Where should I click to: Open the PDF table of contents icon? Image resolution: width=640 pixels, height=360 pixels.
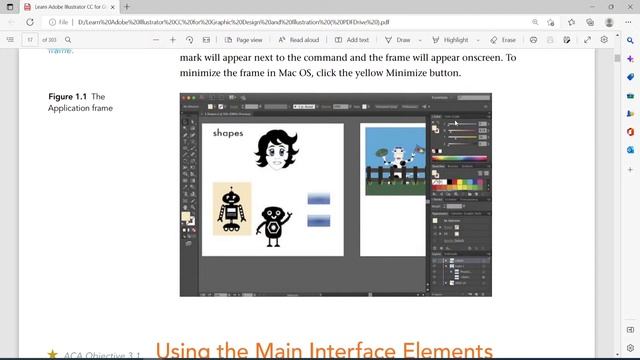tap(10, 40)
